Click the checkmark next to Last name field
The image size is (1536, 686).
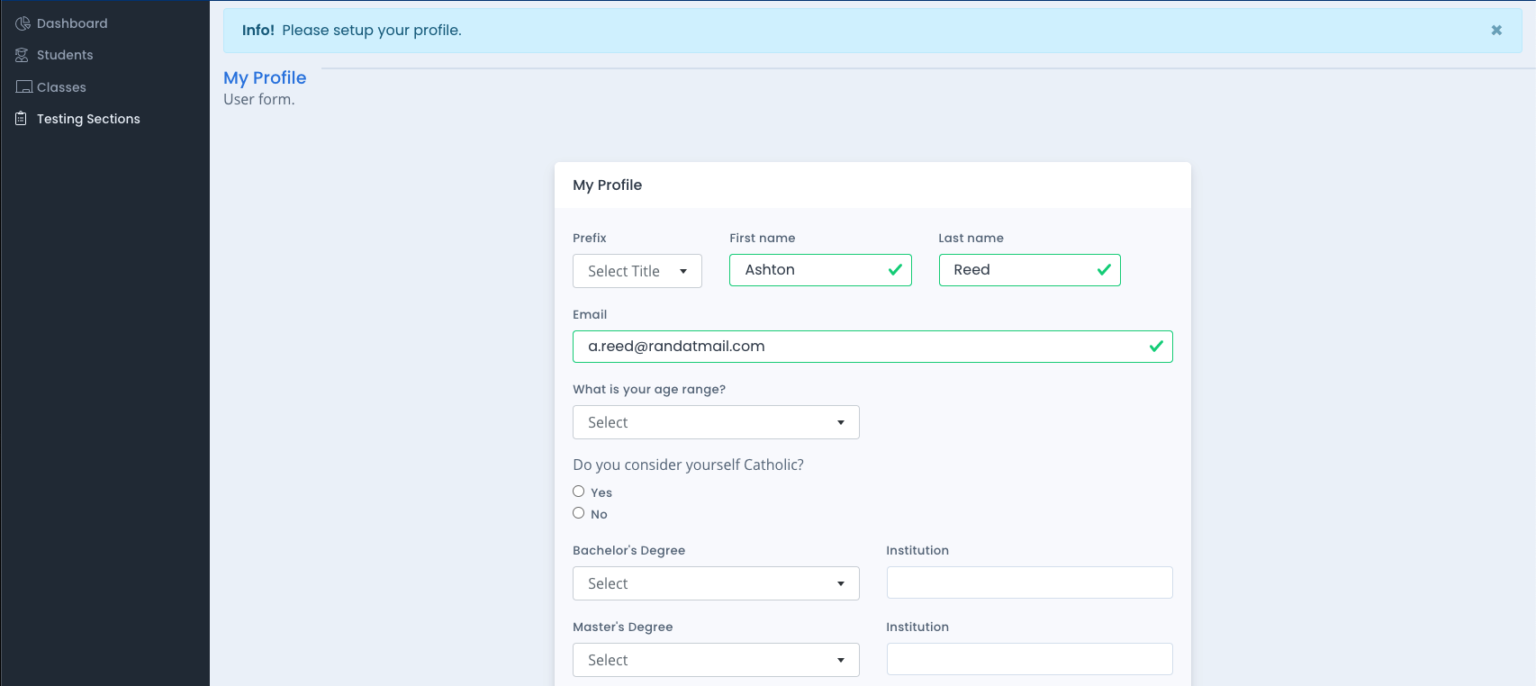(x=1104, y=269)
